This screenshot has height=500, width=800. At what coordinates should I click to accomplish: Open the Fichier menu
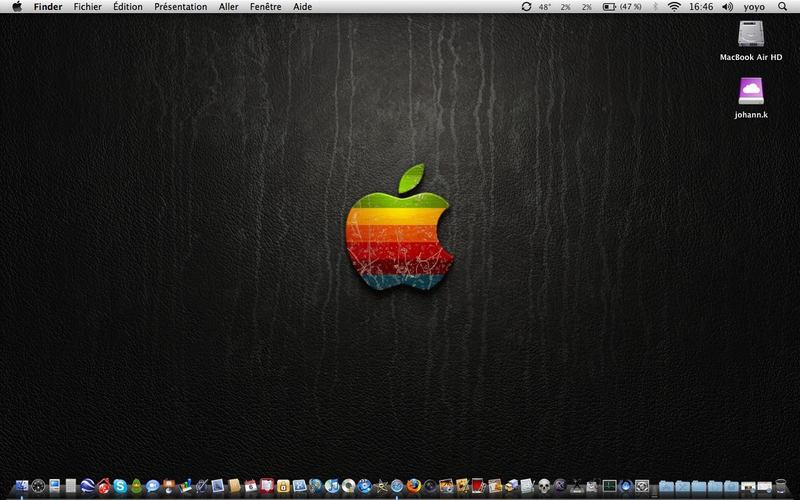[x=88, y=7]
